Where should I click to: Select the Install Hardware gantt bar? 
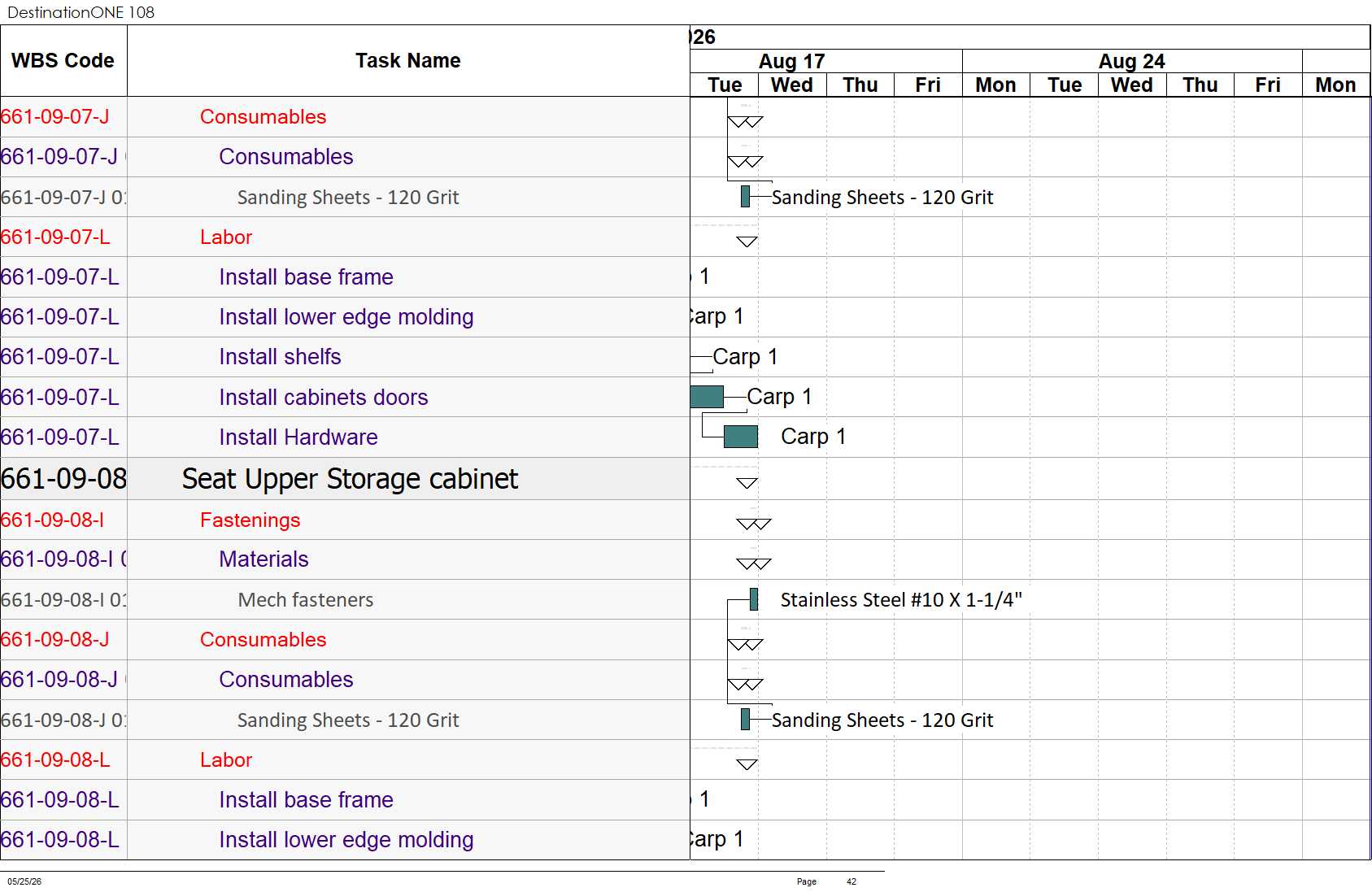pos(740,437)
